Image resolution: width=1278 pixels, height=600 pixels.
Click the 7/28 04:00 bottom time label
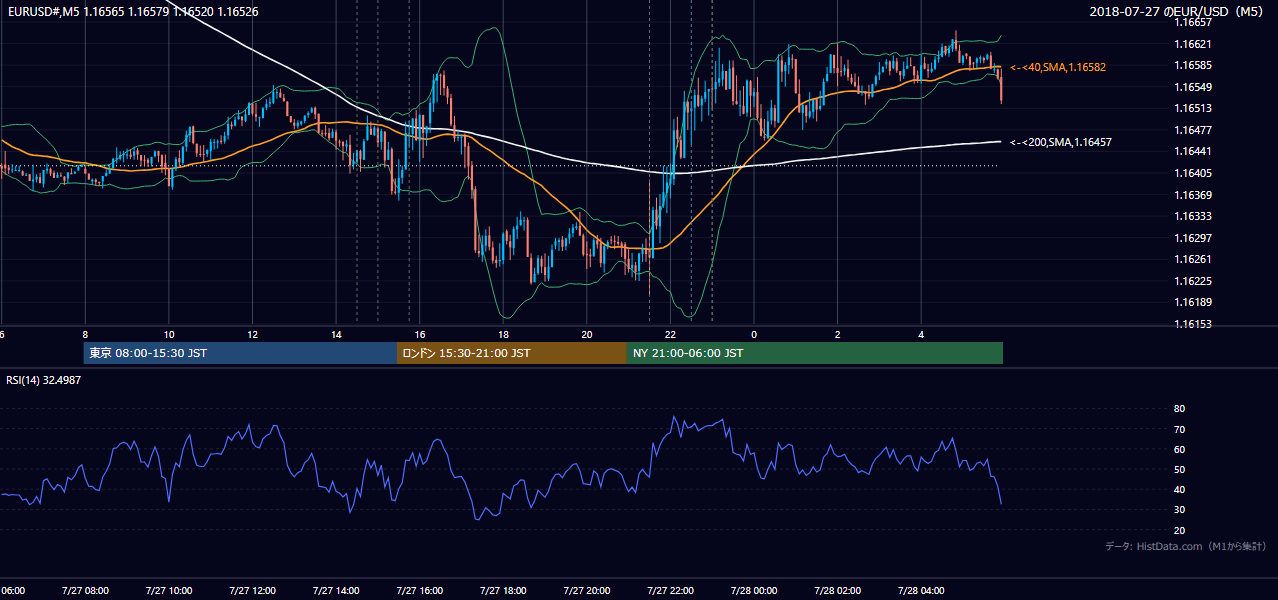tap(921, 590)
